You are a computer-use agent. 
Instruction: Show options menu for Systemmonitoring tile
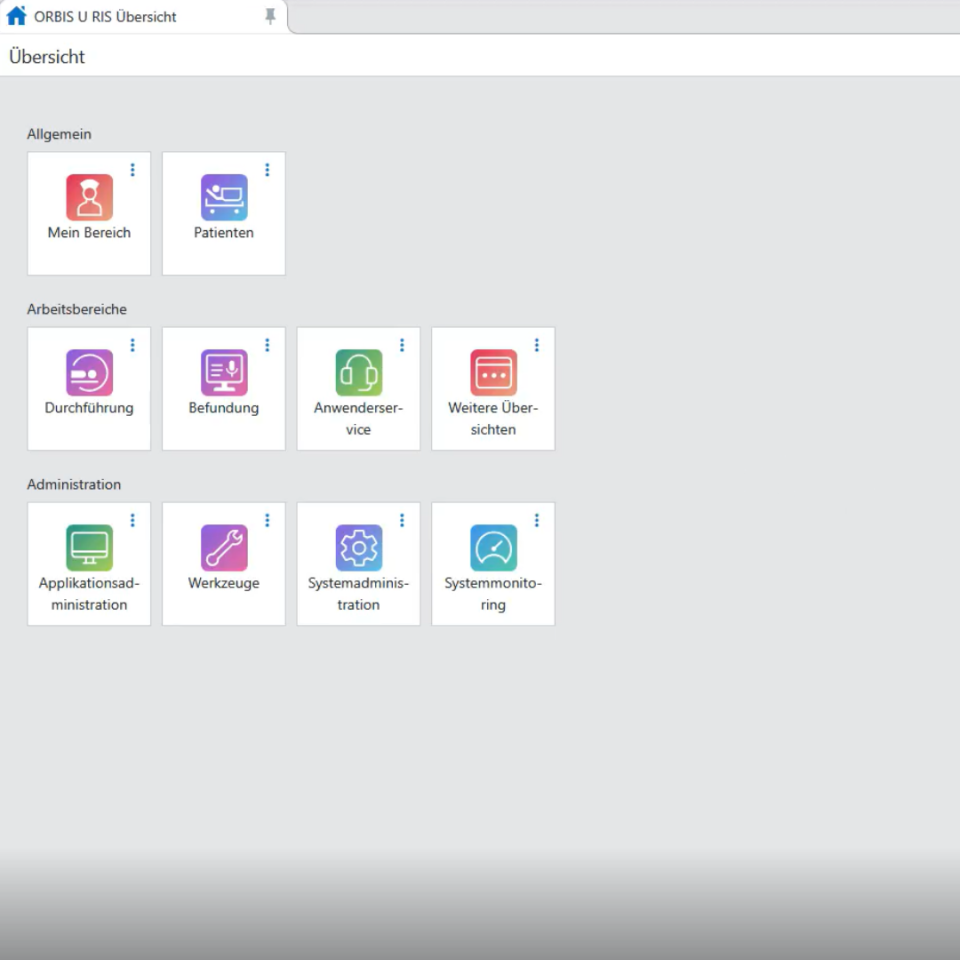536,520
